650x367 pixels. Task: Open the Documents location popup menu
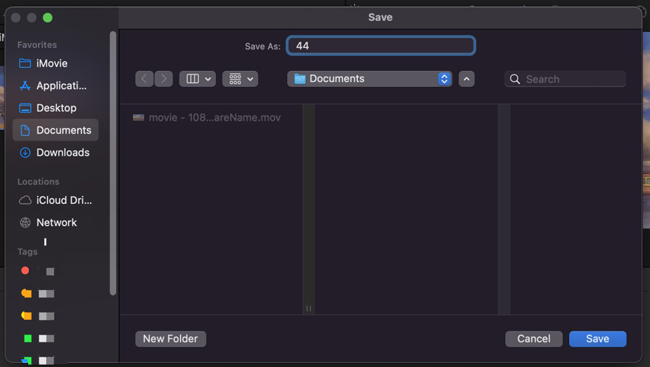point(369,79)
